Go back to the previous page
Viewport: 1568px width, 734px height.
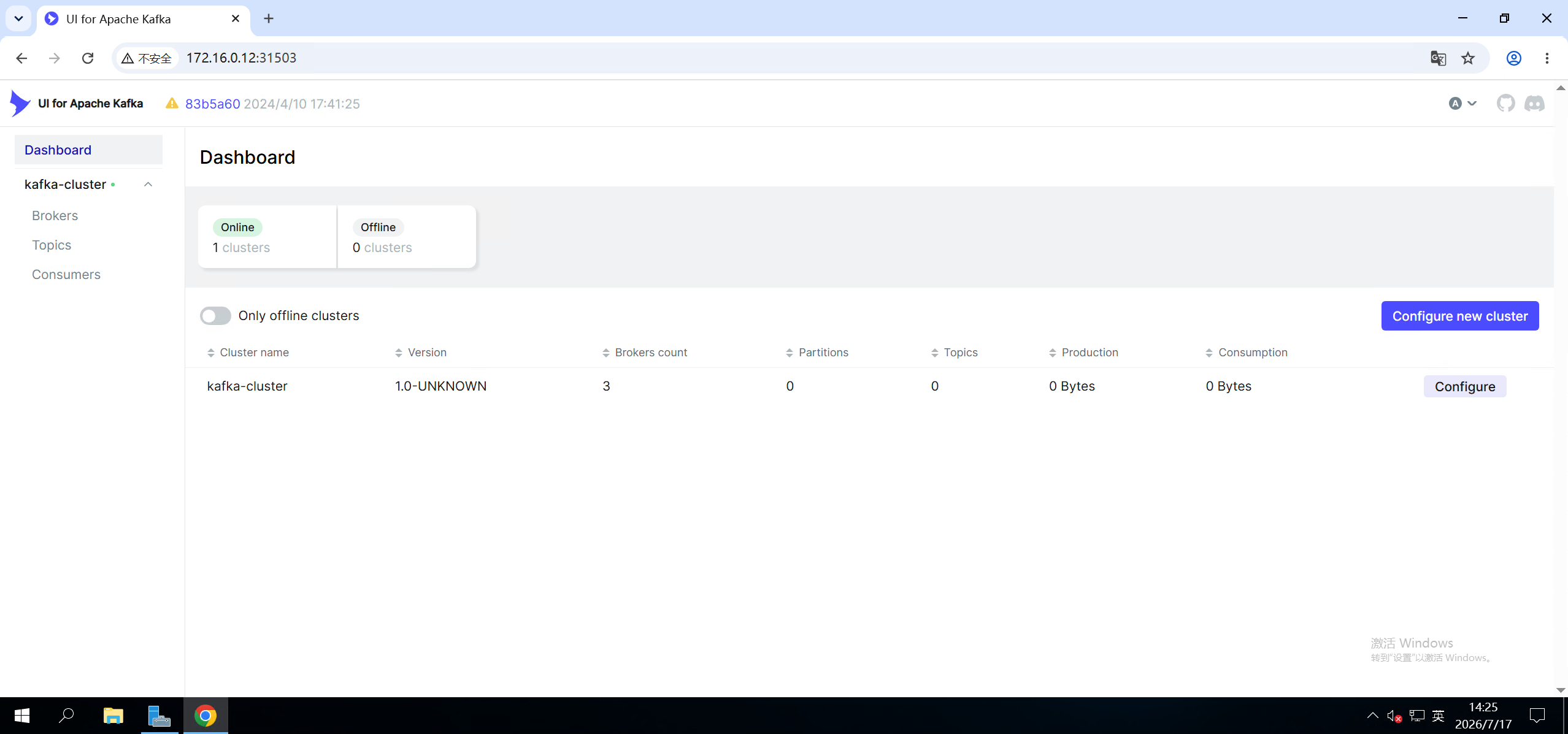(21, 58)
